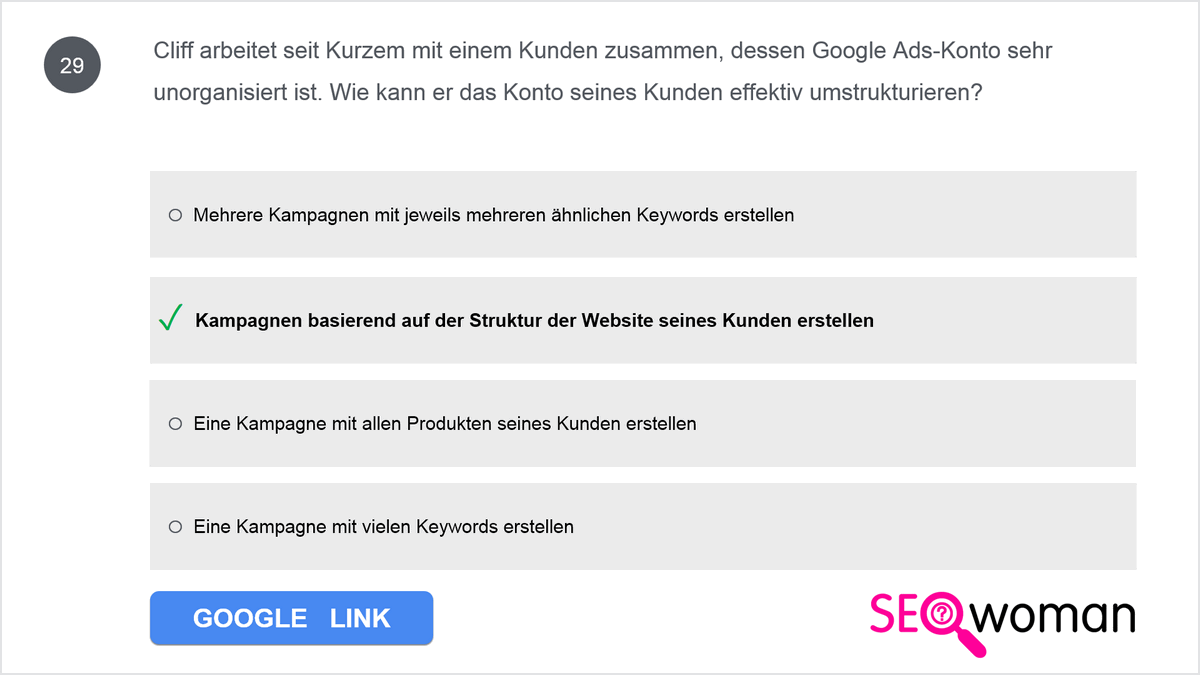Click the word LINK on the blue button
This screenshot has width=1200, height=675.
(360, 618)
